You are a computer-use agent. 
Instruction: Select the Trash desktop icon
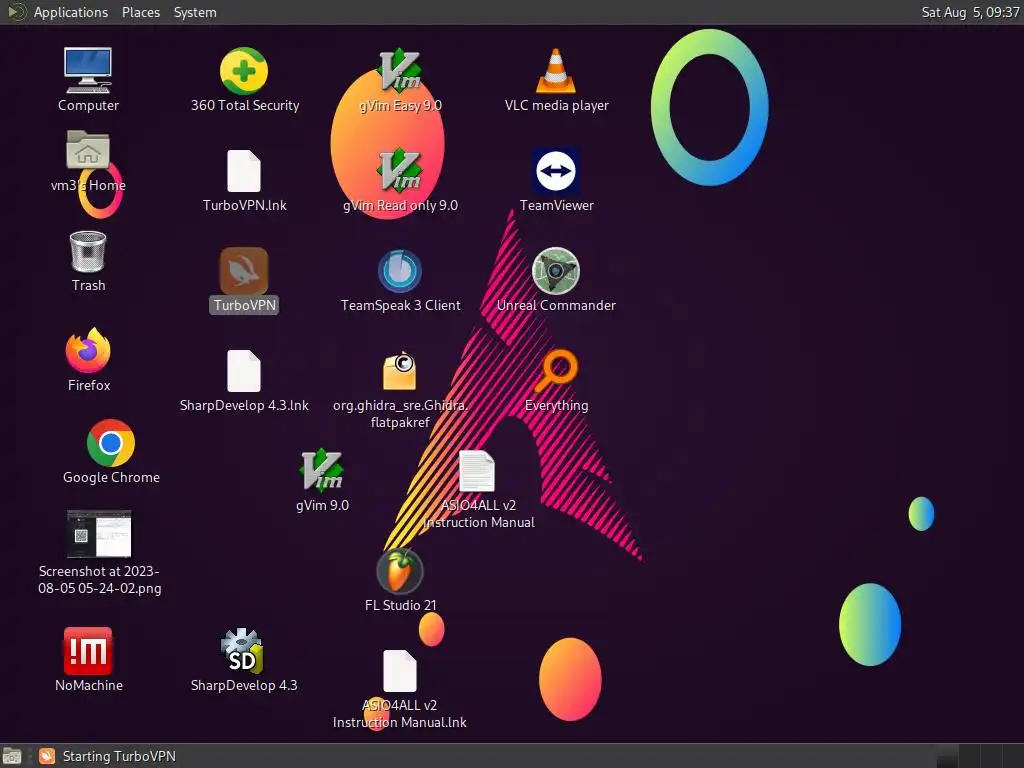point(88,251)
